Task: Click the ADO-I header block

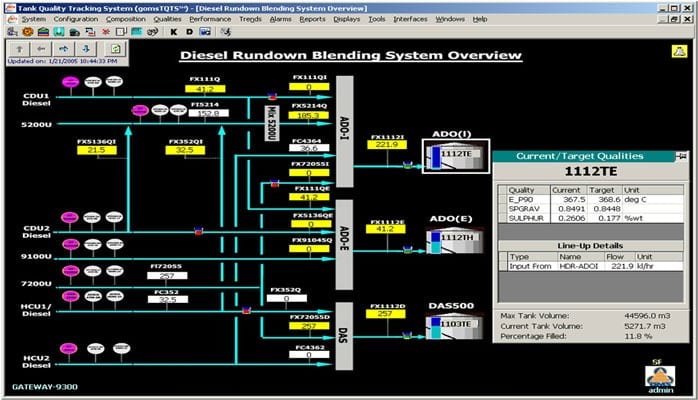Action: click(345, 131)
